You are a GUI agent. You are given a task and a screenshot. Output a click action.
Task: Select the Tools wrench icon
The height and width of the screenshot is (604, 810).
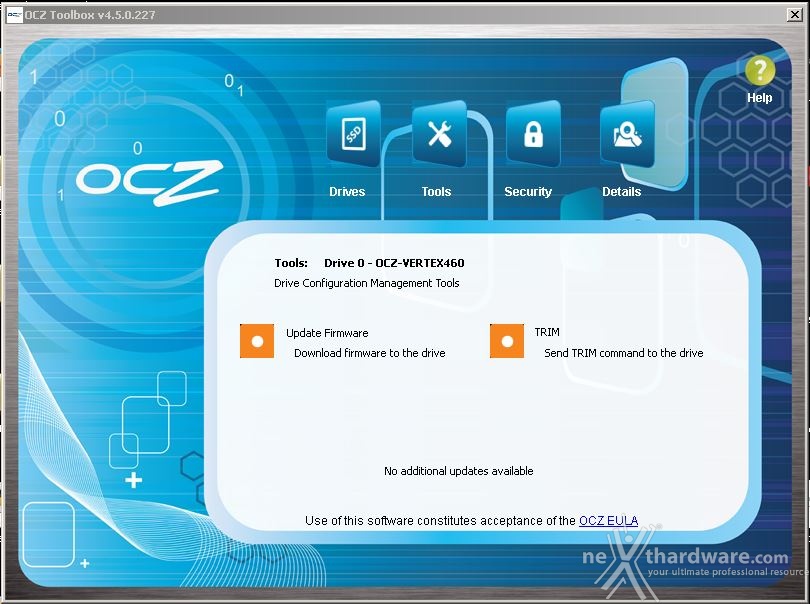click(x=440, y=134)
